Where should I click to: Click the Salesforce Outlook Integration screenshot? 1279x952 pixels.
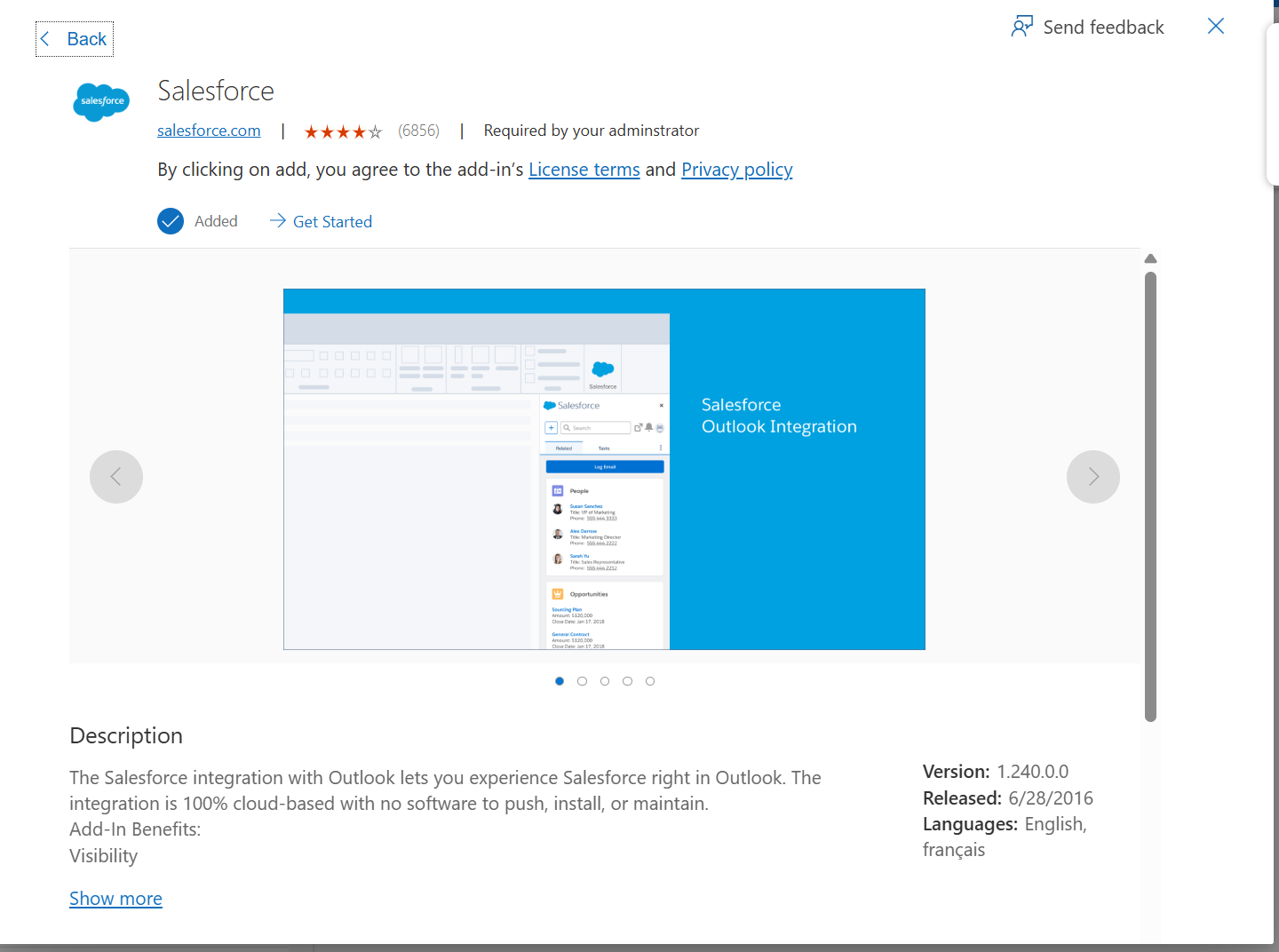(x=604, y=469)
